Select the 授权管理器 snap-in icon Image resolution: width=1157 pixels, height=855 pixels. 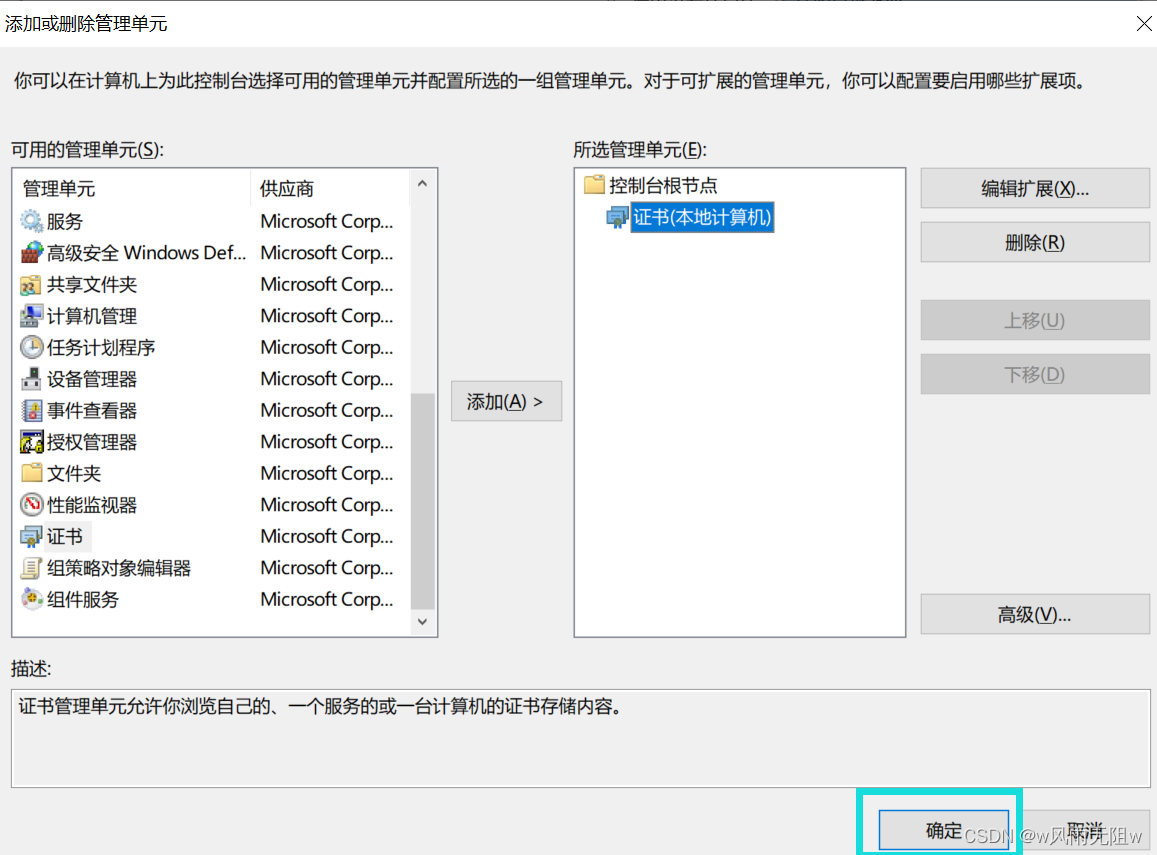tap(29, 441)
